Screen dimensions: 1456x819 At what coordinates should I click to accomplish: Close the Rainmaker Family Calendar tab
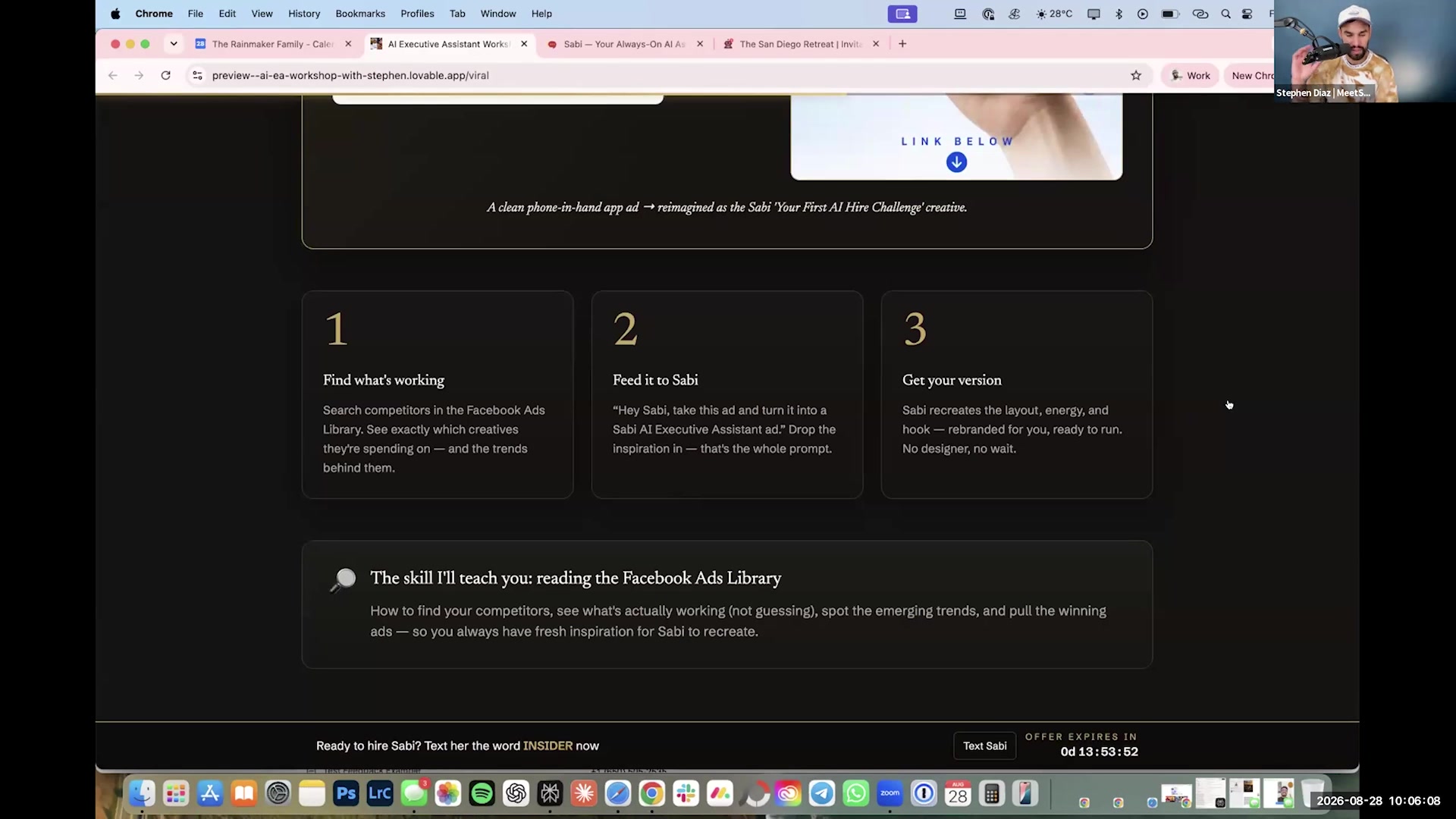click(x=348, y=44)
